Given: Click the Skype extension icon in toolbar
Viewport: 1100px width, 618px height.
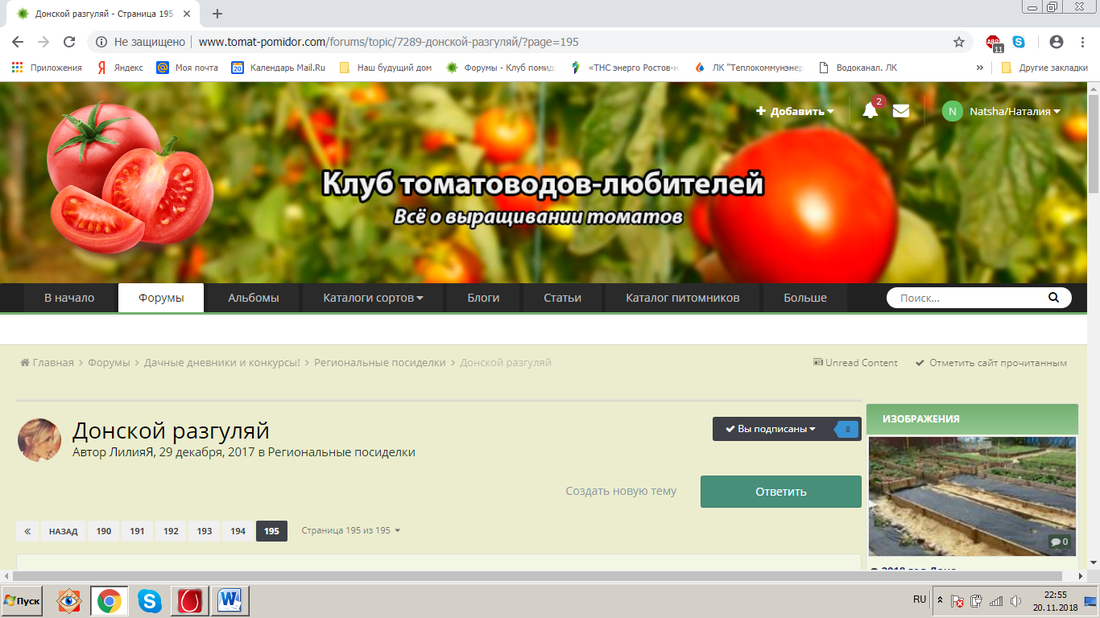Looking at the screenshot, I should (x=1019, y=42).
